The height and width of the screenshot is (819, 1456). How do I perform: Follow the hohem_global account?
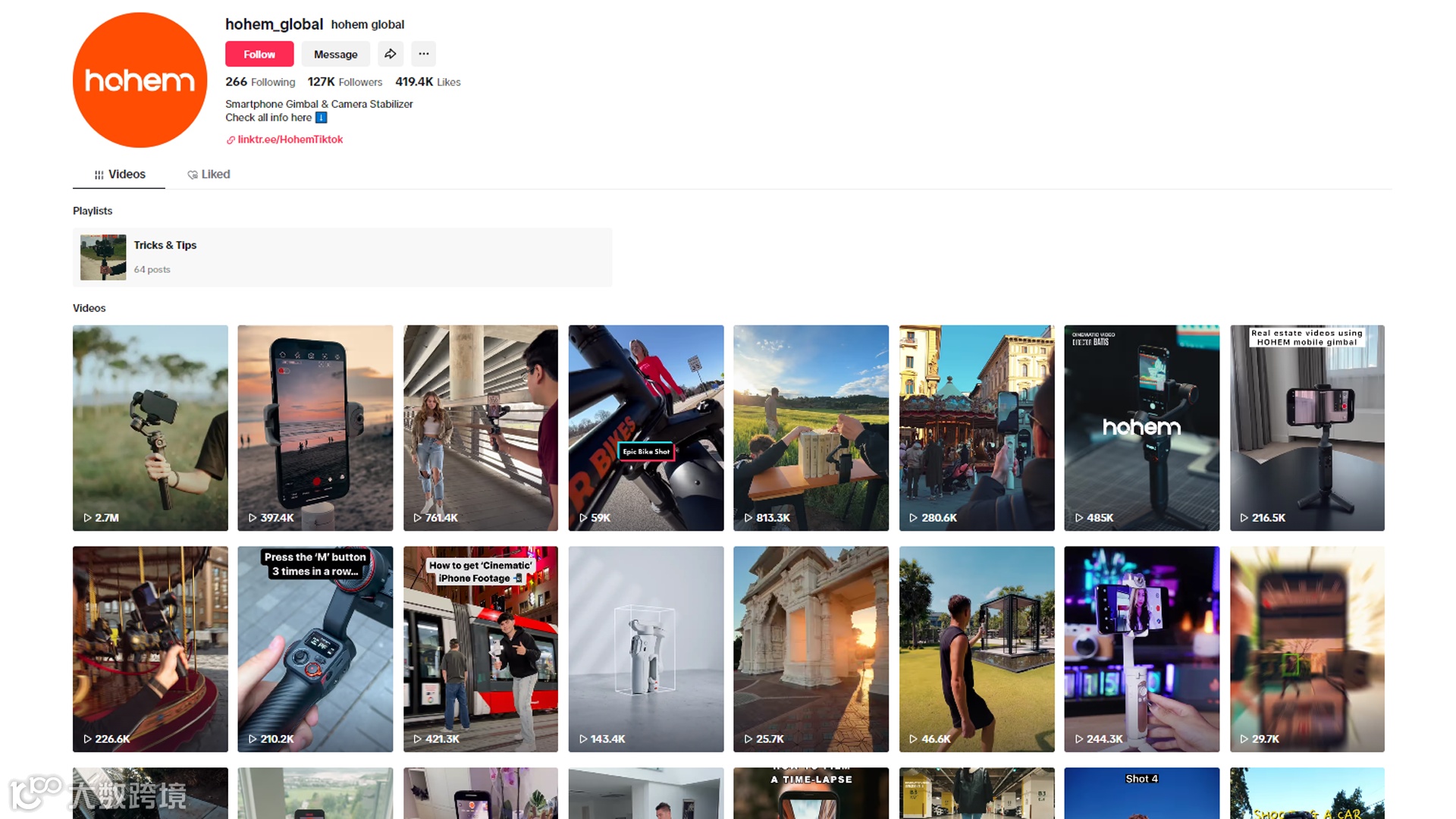(x=259, y=54)
